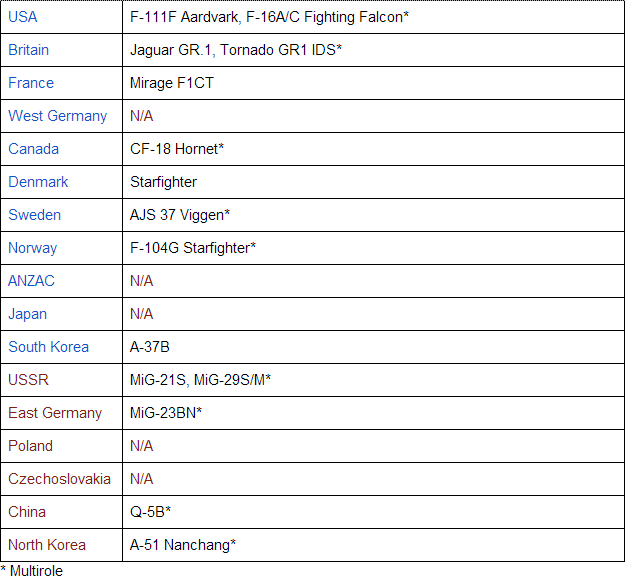This screenshot has height=583, width=625.
Task: Follow the South Korea link
Action: pos(48,347)
